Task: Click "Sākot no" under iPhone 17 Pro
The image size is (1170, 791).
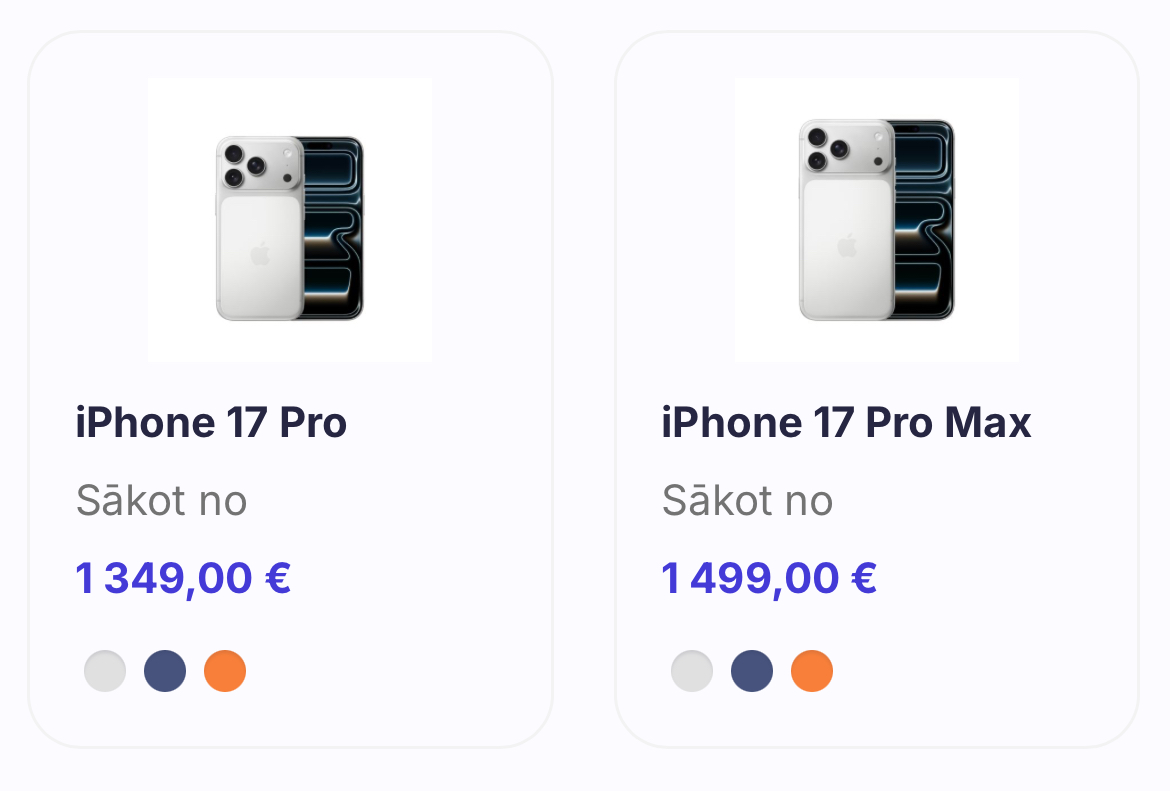Action: pos(161,501)
